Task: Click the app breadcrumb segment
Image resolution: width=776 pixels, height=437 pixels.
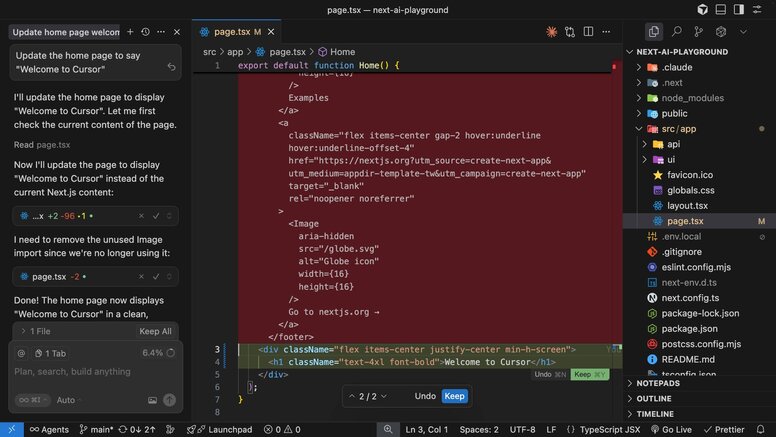Action: (x=235, y=52)
